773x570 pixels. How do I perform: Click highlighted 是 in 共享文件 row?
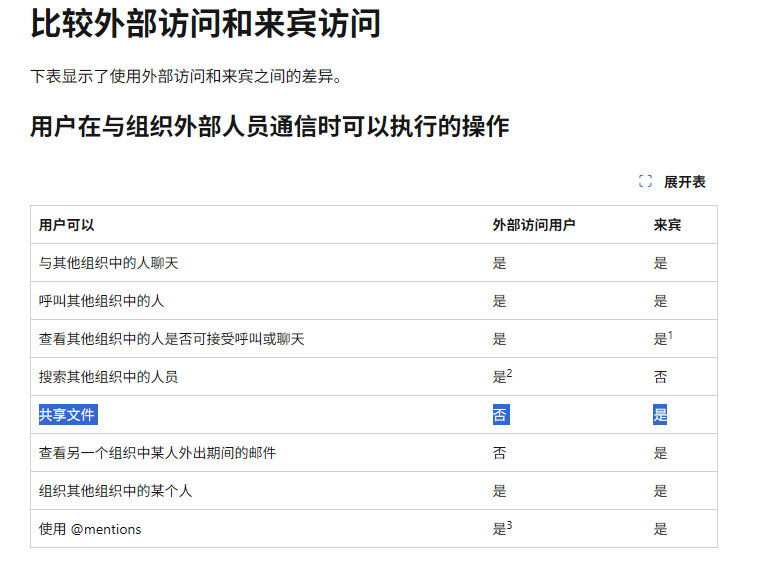pyautogui.click(x=660, y=415)
